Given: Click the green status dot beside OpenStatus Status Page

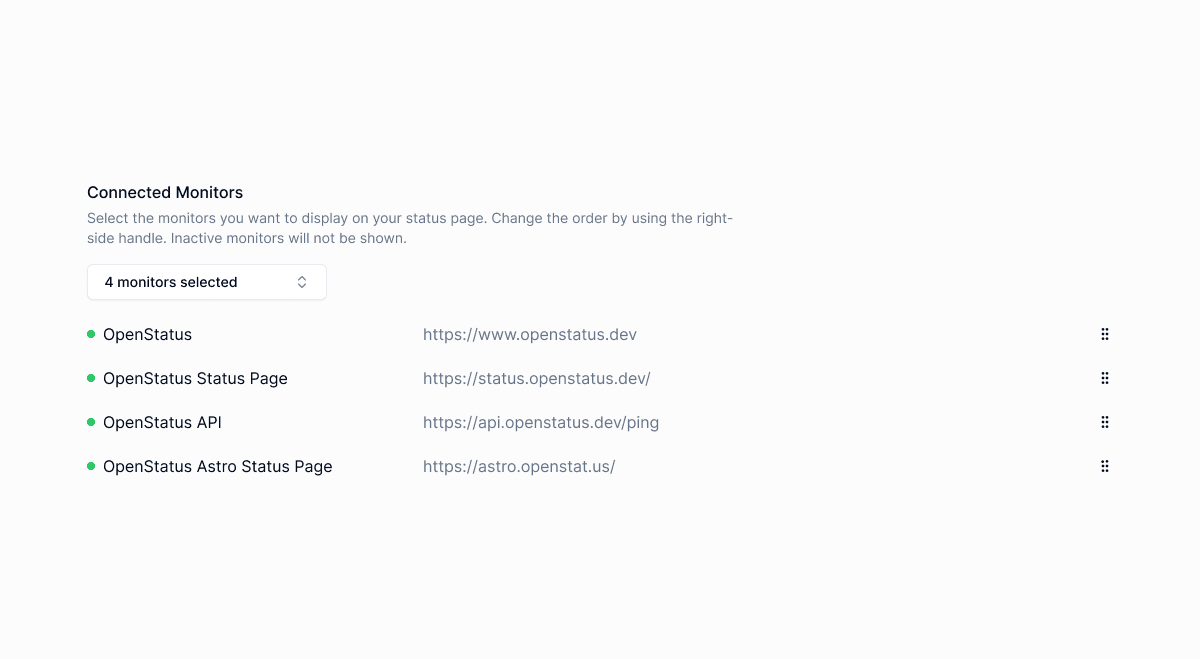Looking at the screenshot, I should coord(90,378).
